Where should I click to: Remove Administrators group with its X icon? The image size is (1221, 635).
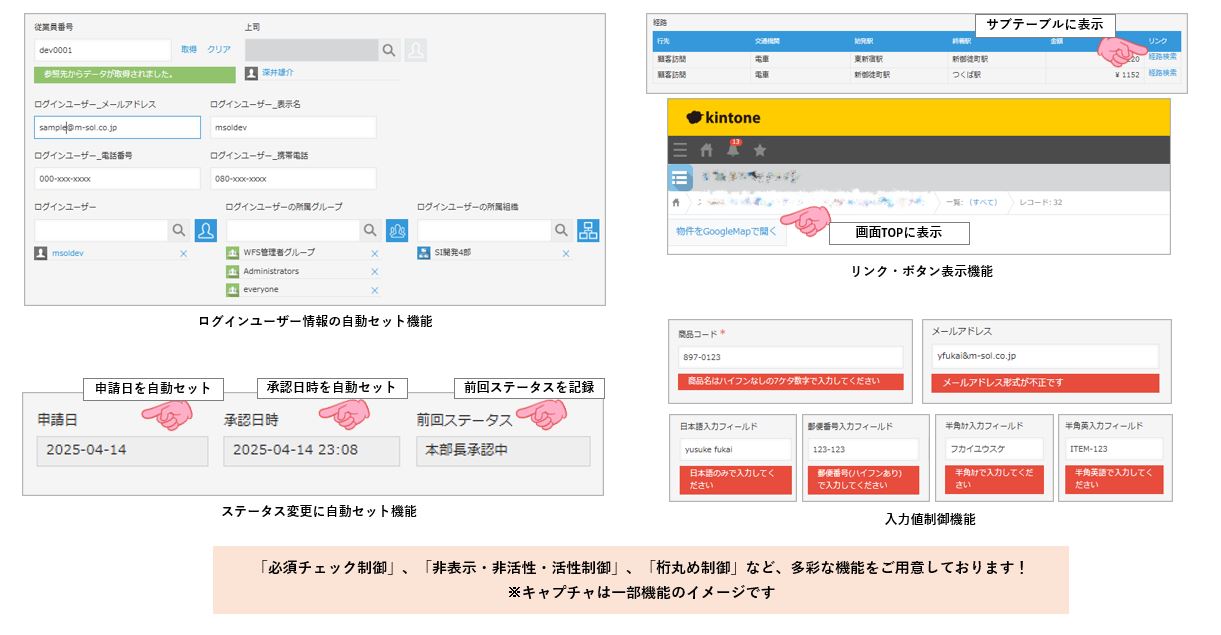pyautogui.click(x=375, y=271)
